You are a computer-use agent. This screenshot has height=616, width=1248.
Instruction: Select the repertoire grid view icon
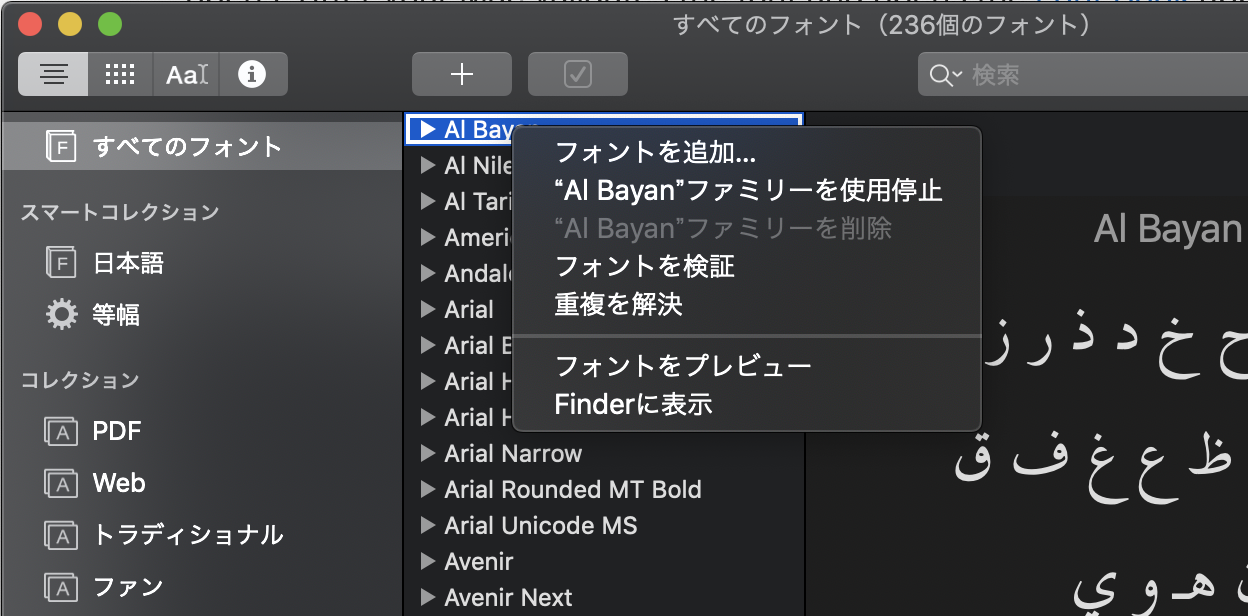pyautogui.click(x=120, y=75)
